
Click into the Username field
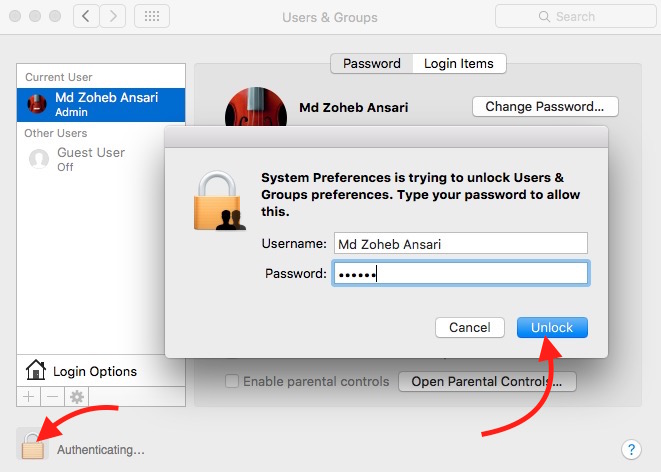click(x=460, y=243)
